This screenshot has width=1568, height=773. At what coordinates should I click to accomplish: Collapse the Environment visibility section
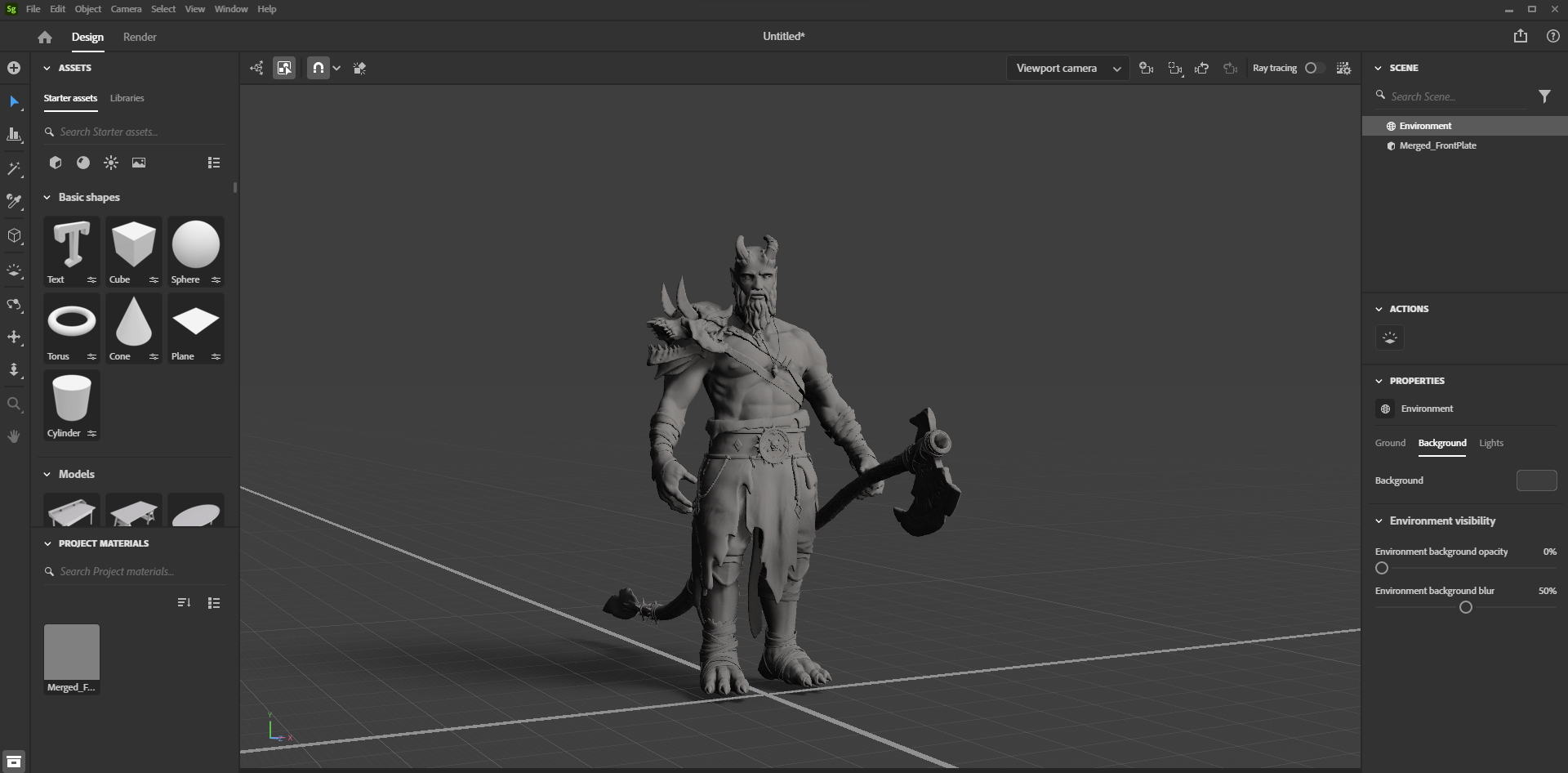click(1379, 521)
